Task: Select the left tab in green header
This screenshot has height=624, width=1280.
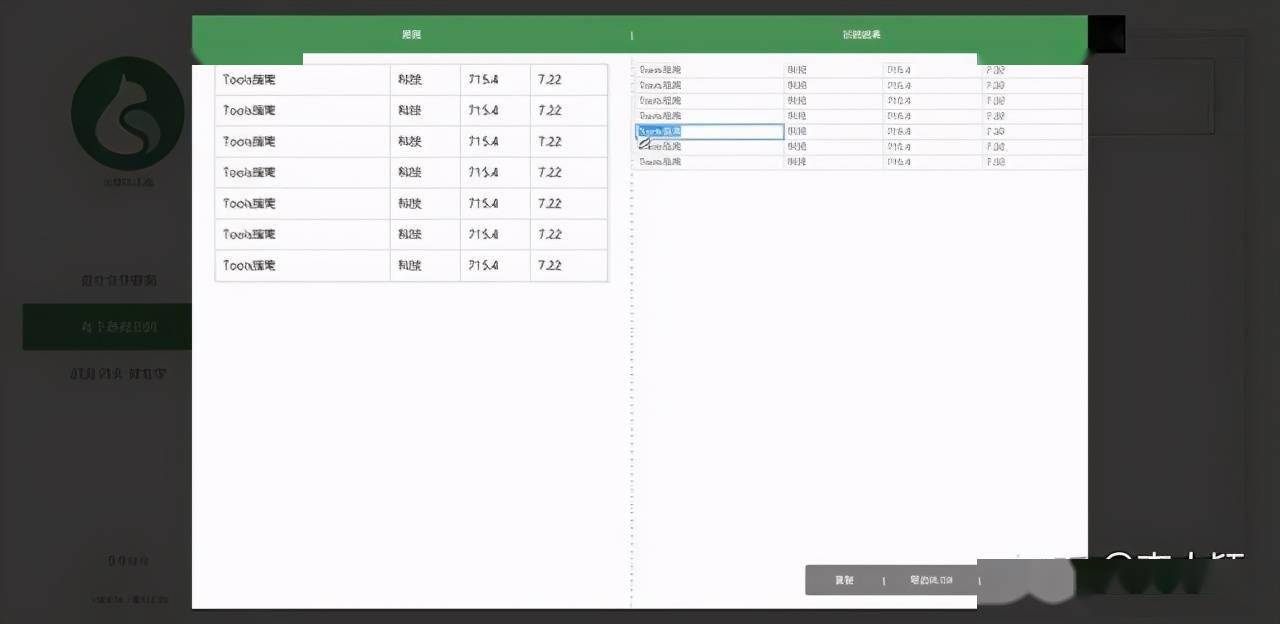Action: [411, 35]
